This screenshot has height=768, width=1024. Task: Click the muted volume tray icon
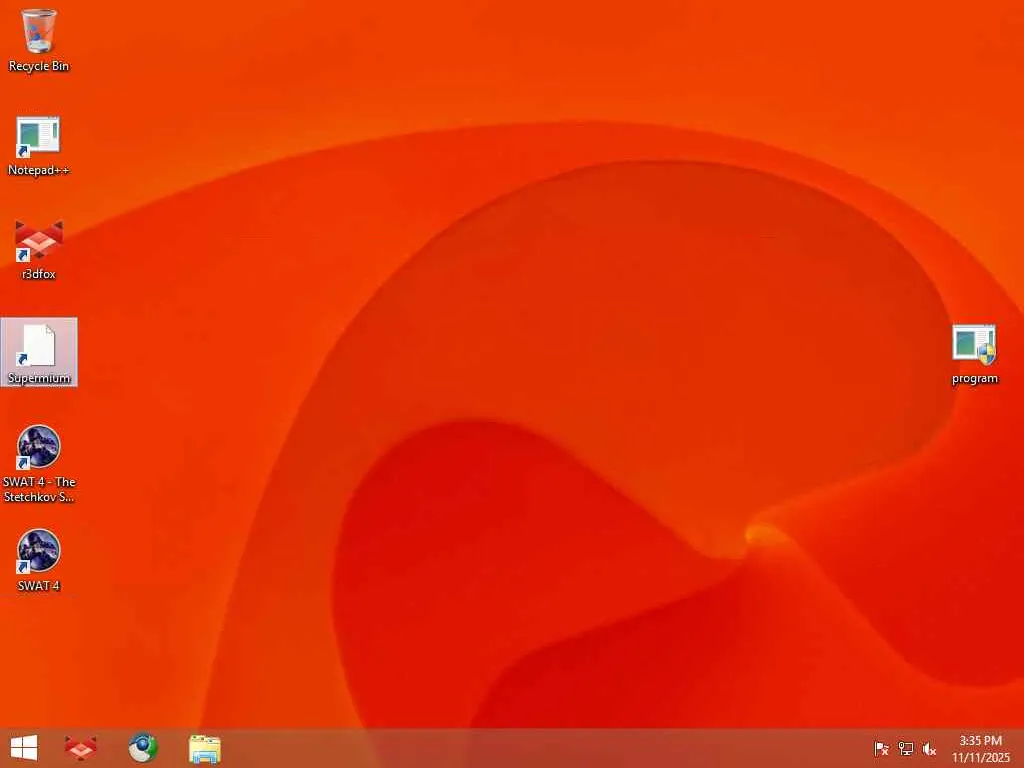[929, 749]
